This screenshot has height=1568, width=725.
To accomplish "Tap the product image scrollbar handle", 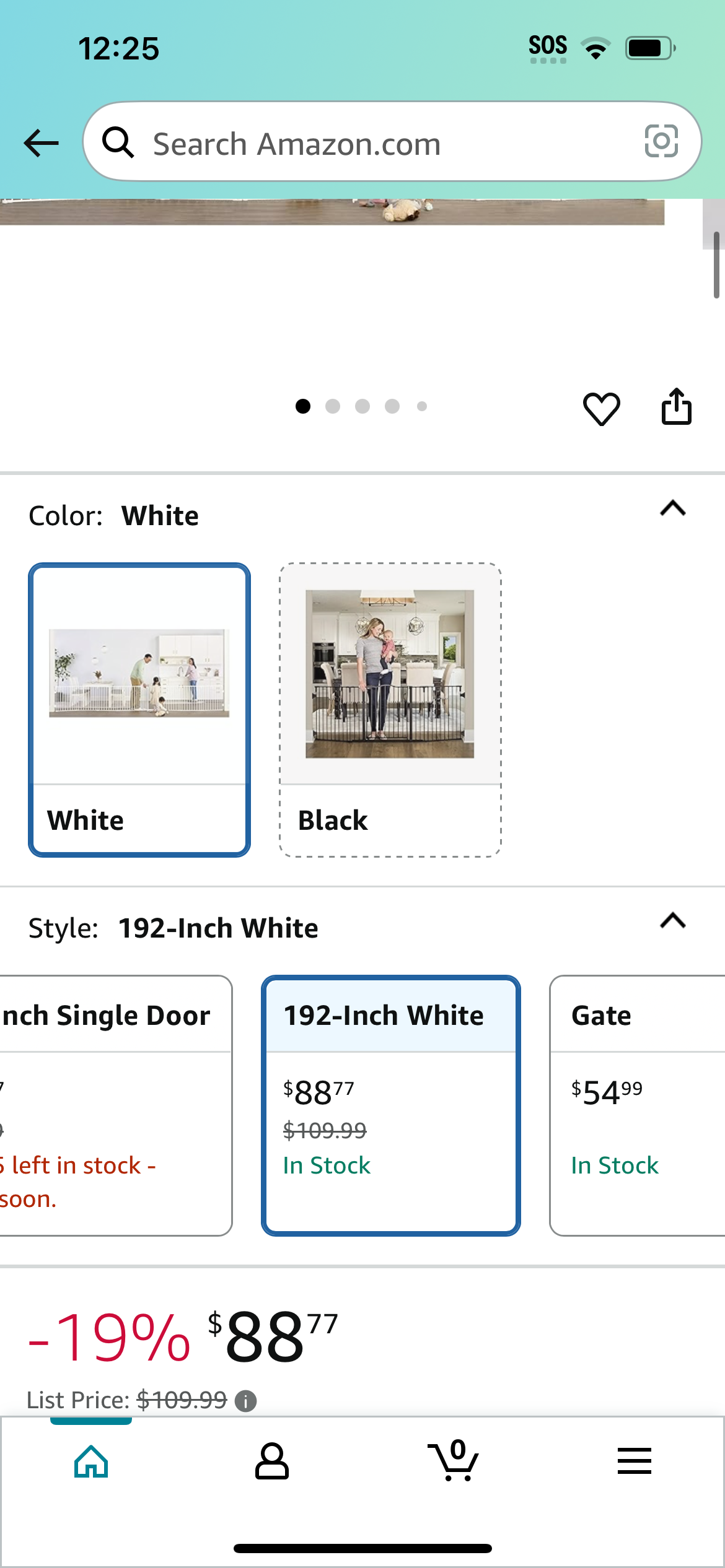I will (716, 265).
